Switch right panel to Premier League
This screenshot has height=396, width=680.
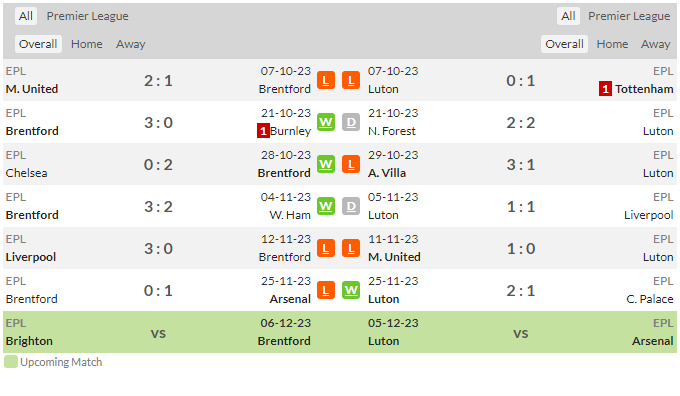tap(629, 16)
